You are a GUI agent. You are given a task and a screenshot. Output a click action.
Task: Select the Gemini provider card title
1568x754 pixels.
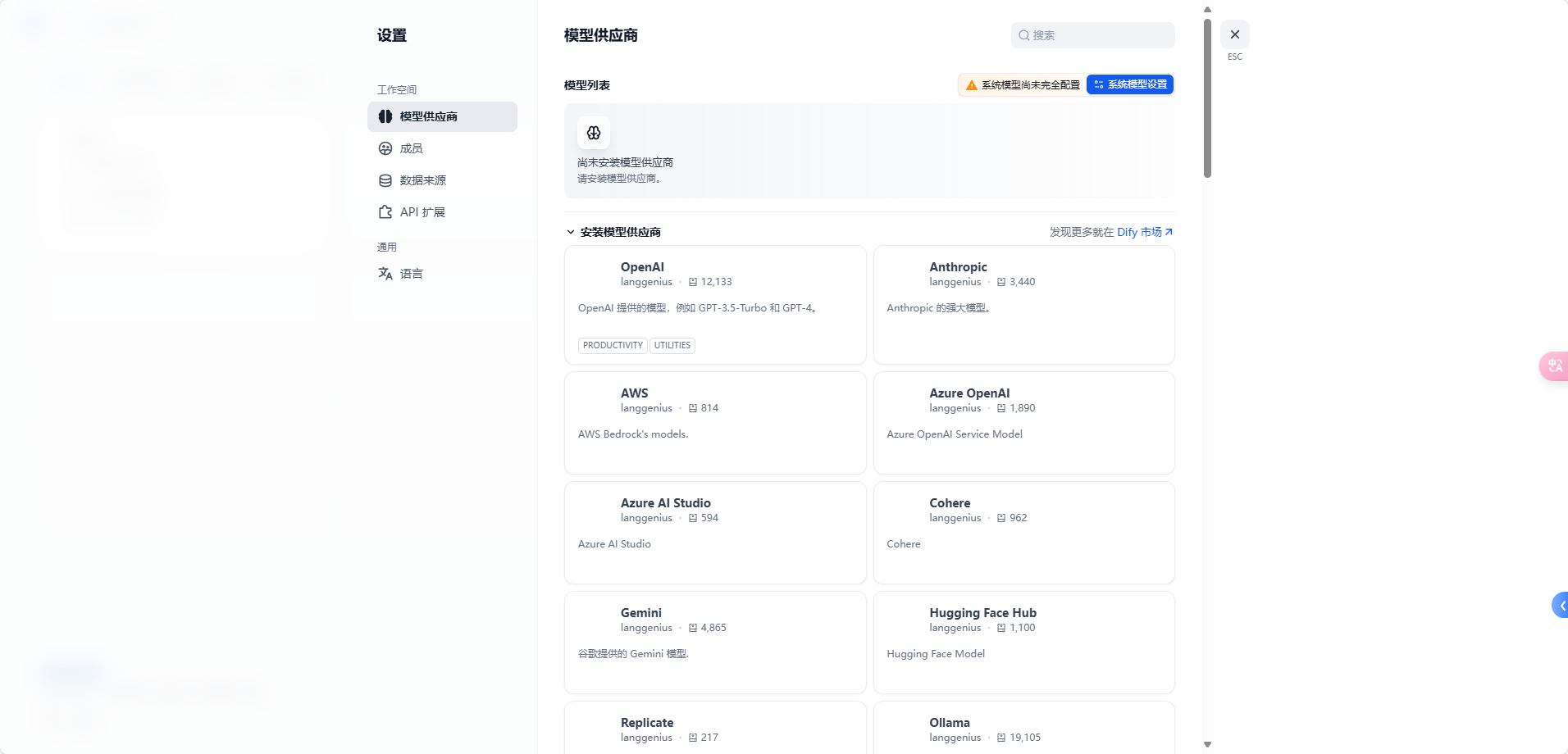640,613
